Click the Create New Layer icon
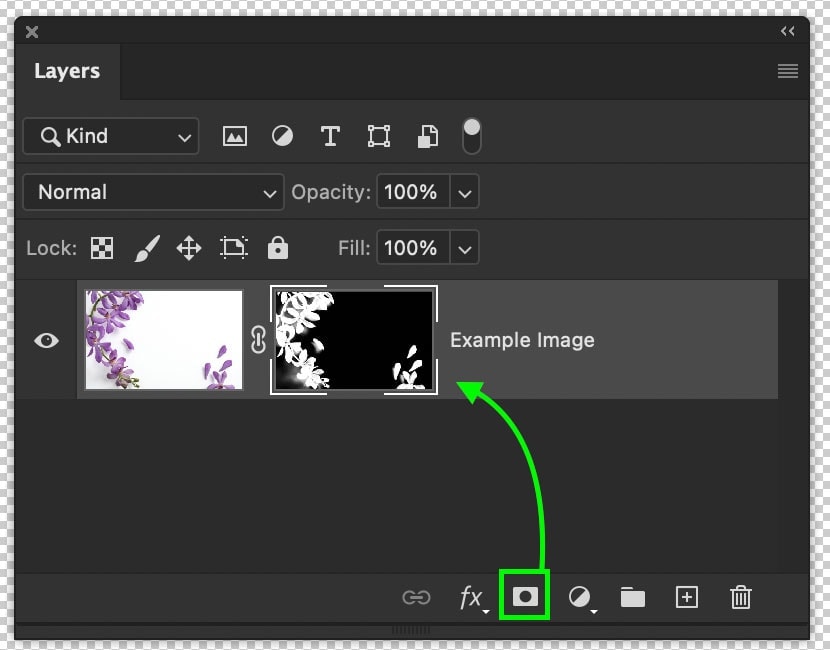The width and height of the screenshot is (830, 650). pyautogui.click(x=686, y=597)
